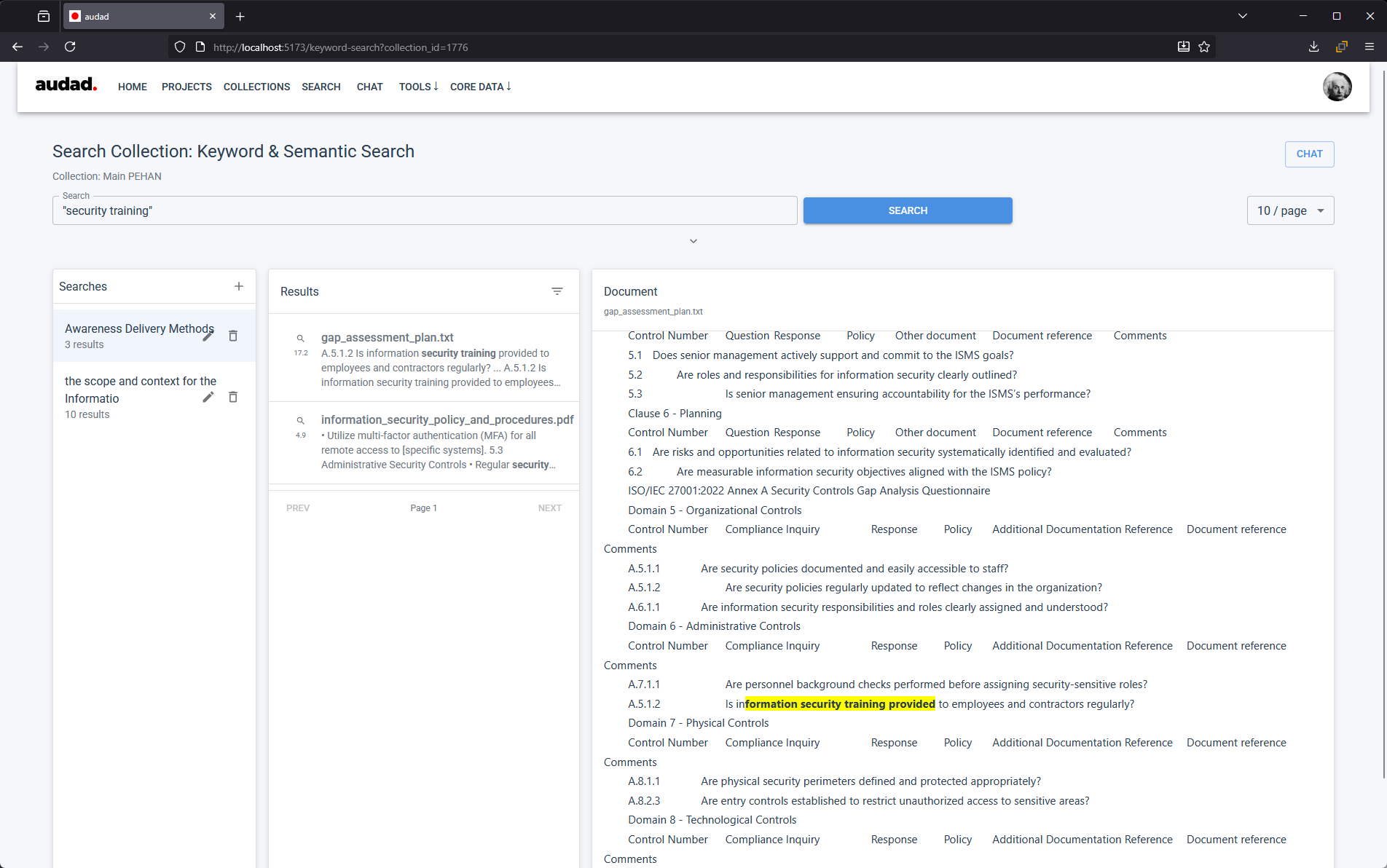Bookmark the page with the star icon
This screenshot has height=868, width=1387.
point(1204,47)
